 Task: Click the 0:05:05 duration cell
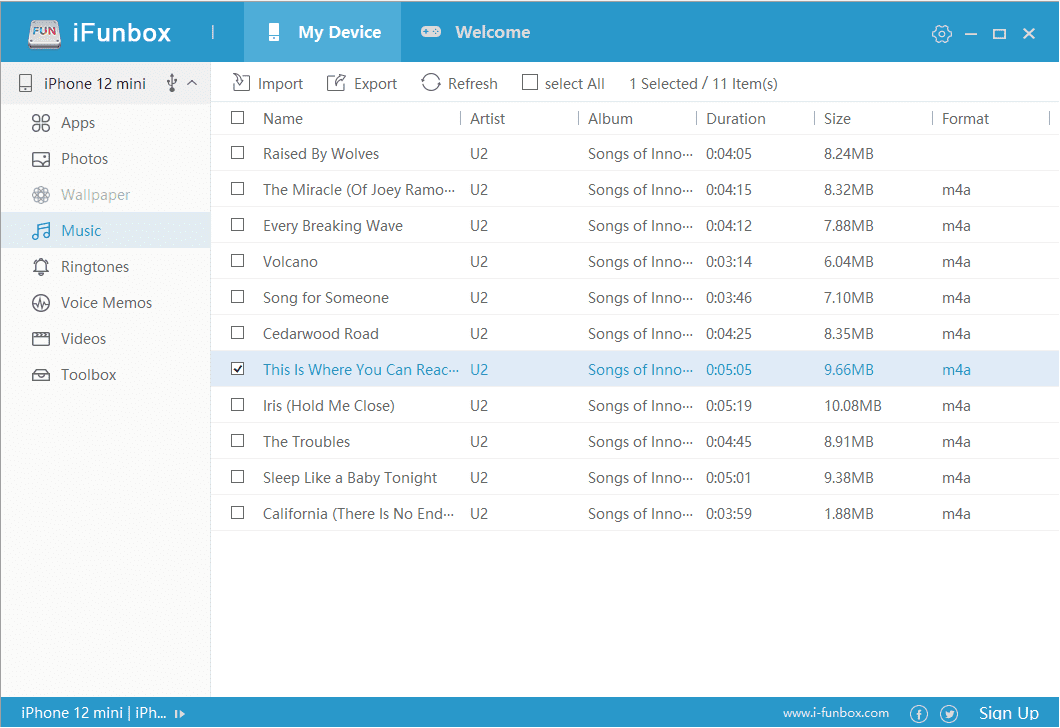pos(729,370)
